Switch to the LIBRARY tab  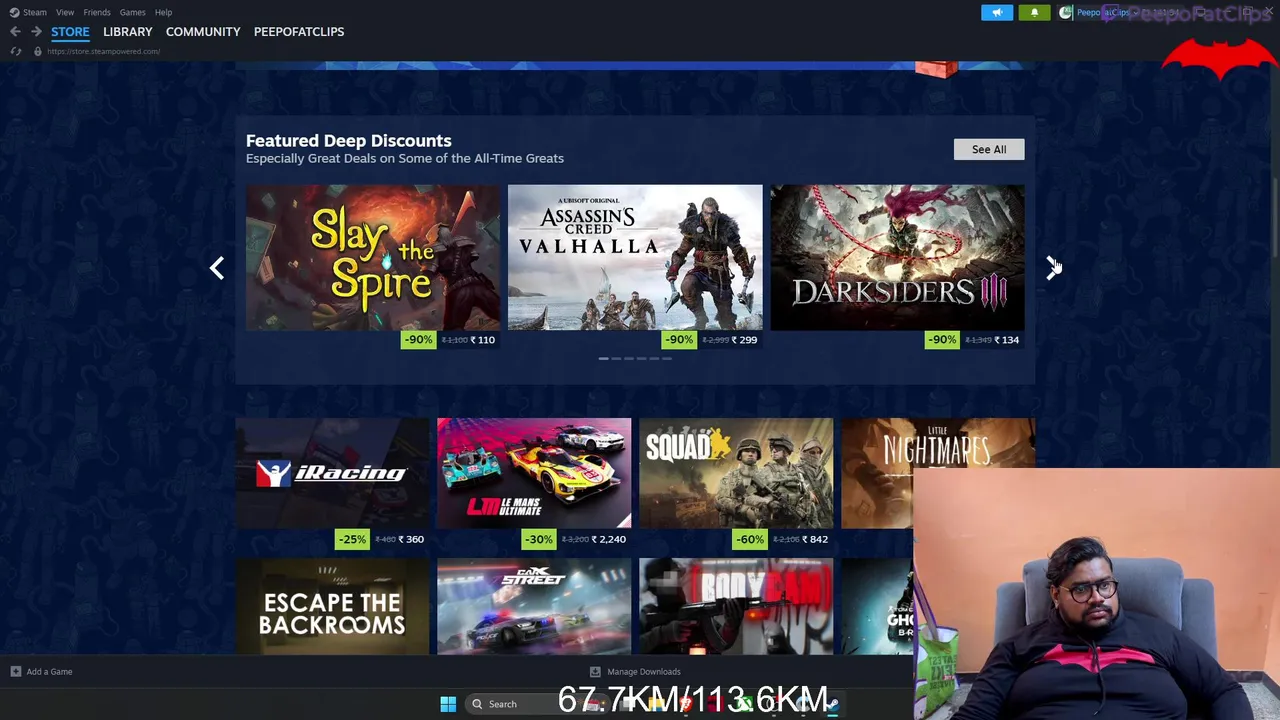(128, 32)
